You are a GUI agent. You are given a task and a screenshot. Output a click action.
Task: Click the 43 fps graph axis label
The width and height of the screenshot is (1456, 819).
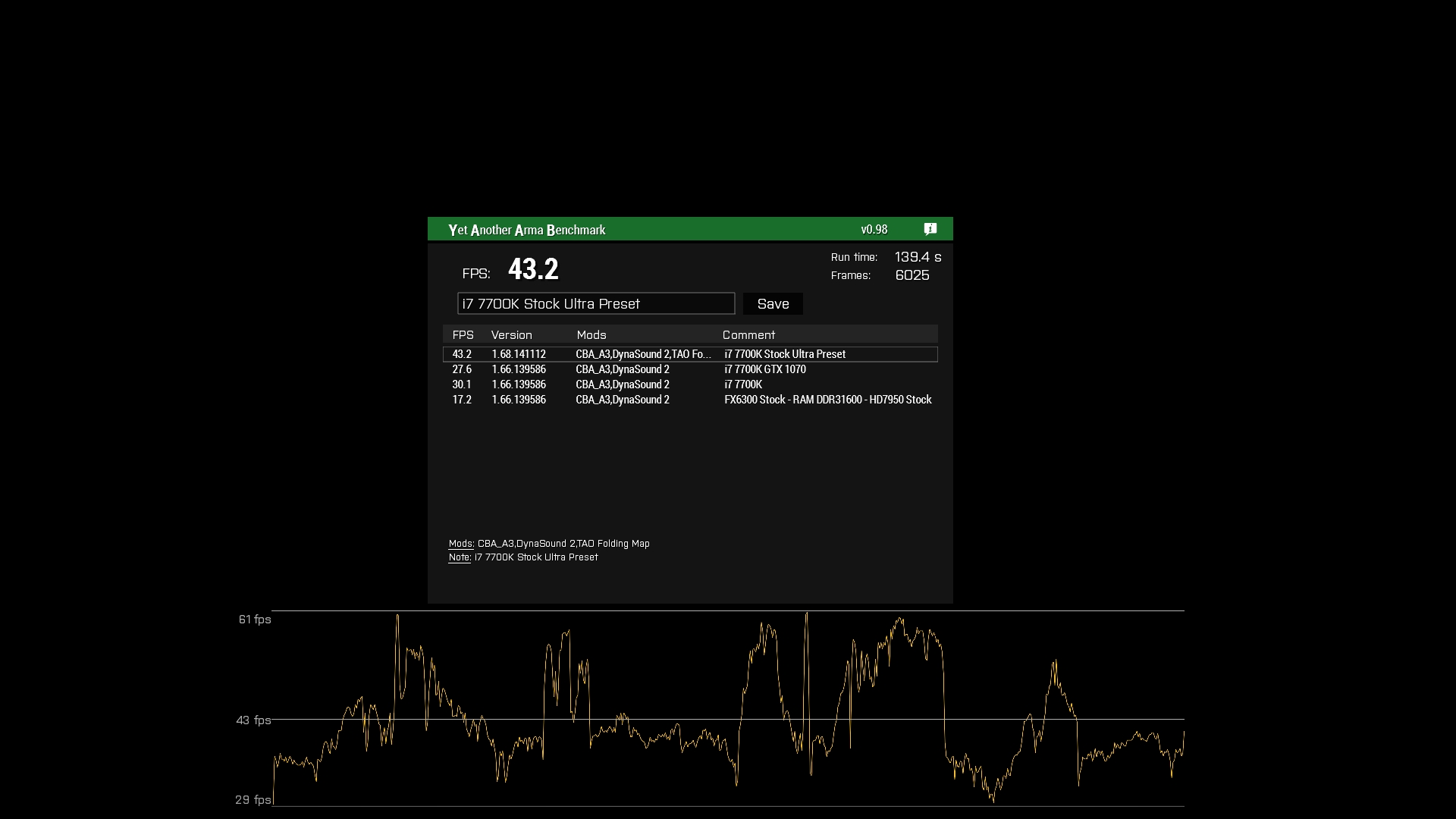point(253,720)
